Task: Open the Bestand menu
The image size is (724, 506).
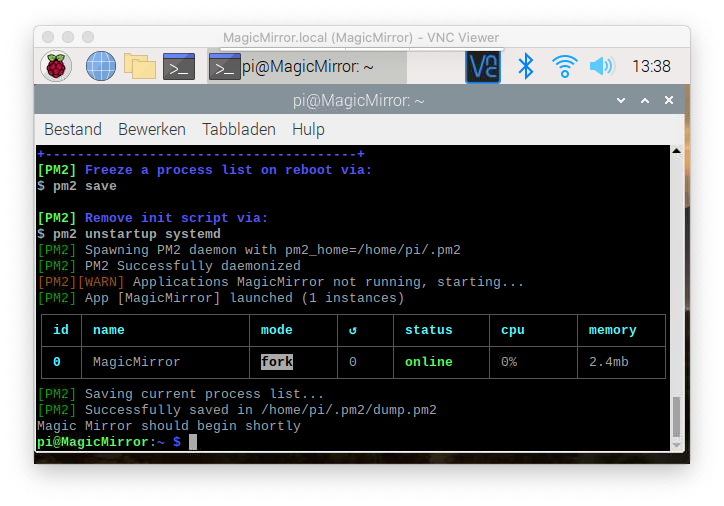Action: pos(73,130)
